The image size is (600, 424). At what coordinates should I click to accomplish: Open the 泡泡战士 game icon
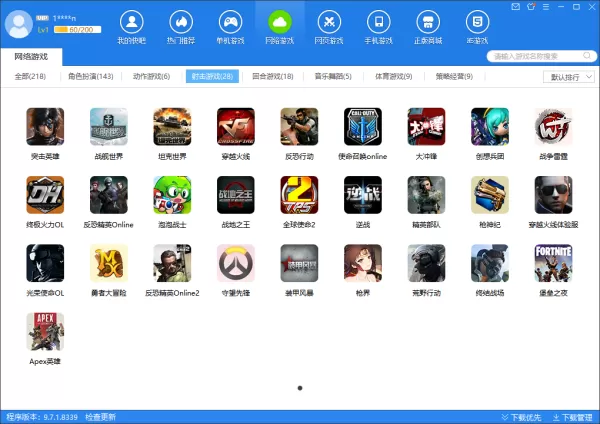[x=172, y=195]
